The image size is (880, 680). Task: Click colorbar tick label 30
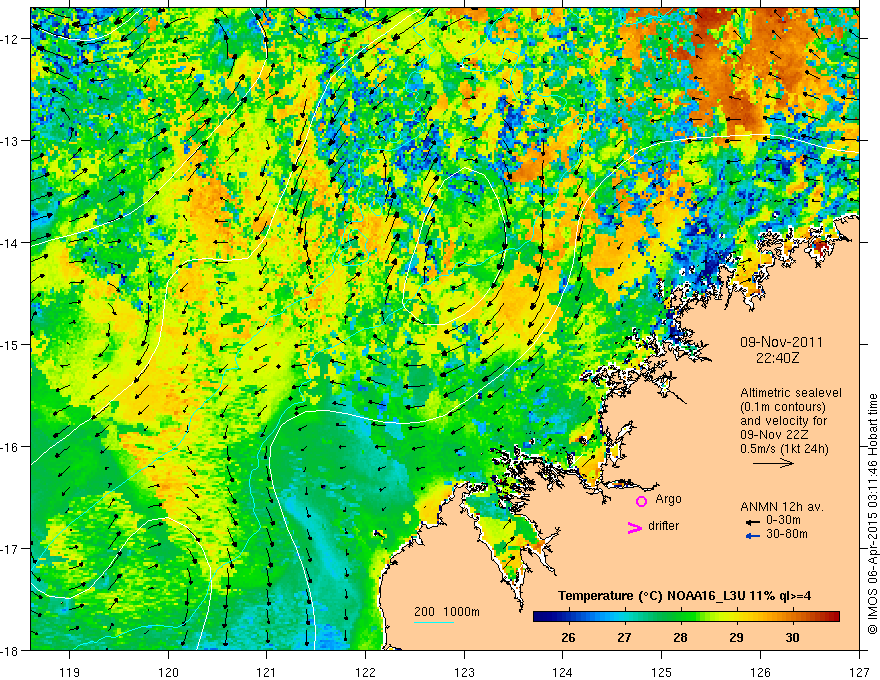(792, 638)
